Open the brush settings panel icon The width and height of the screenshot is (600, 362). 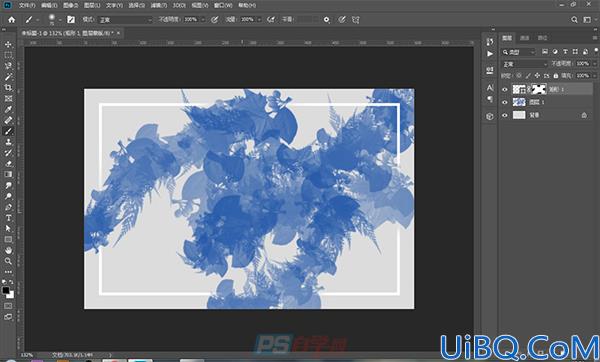point(71,20)
